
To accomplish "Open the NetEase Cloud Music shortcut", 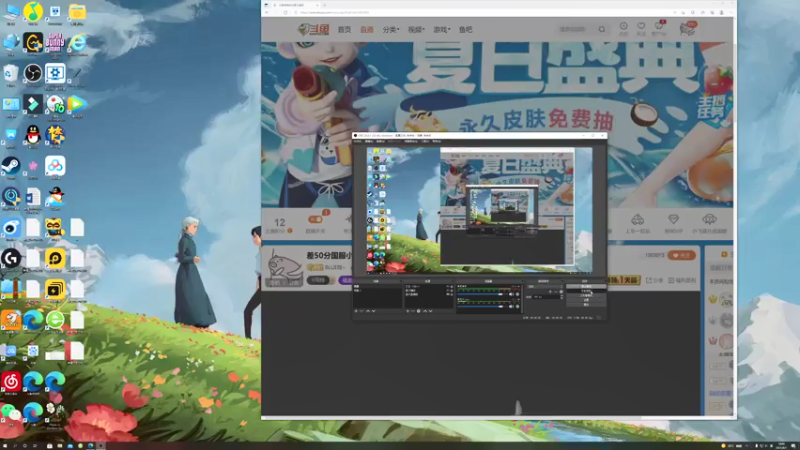I will coord(11,381).
